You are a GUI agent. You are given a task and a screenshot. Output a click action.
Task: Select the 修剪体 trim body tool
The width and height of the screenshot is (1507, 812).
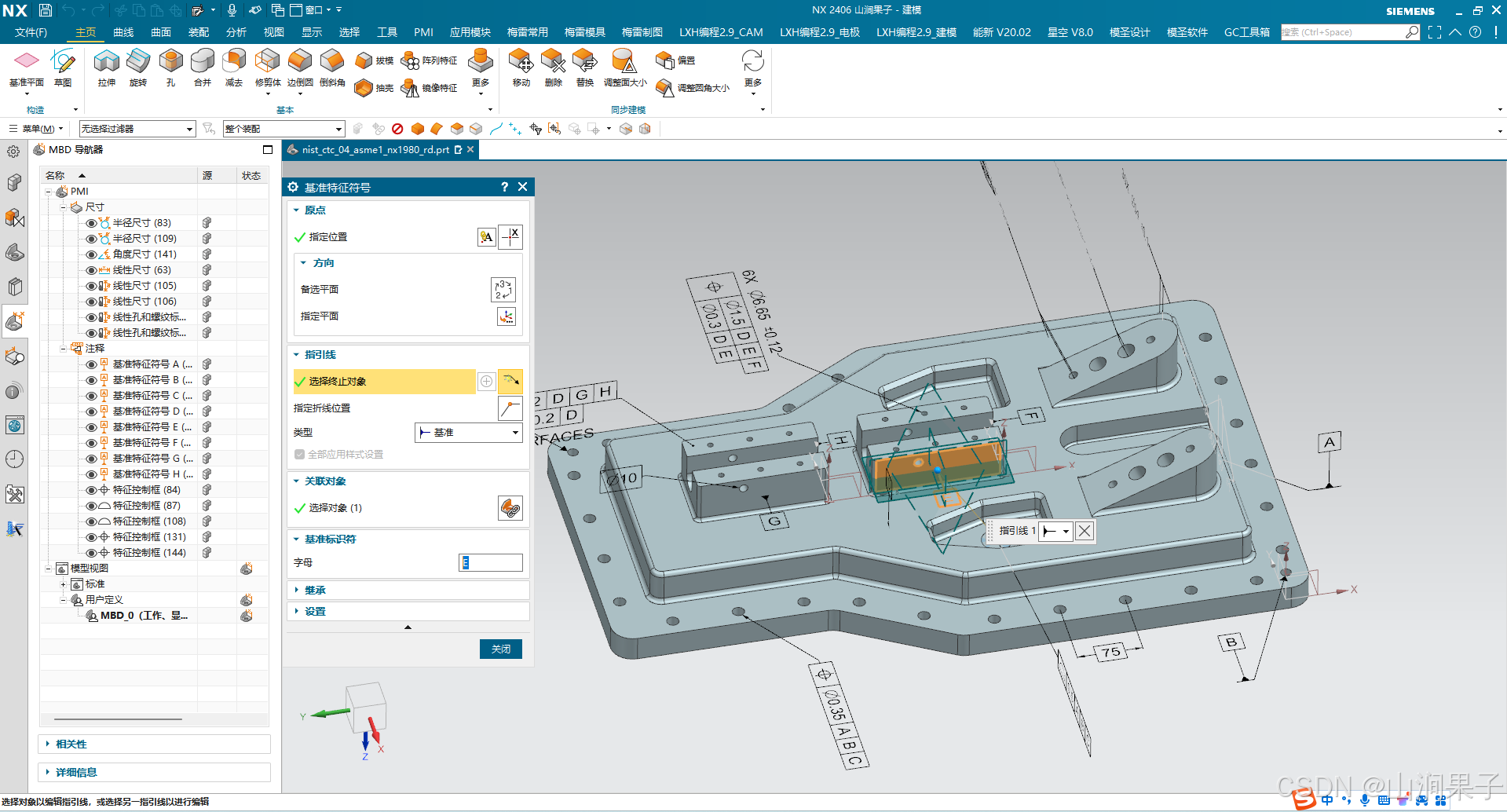coord(268,68)
